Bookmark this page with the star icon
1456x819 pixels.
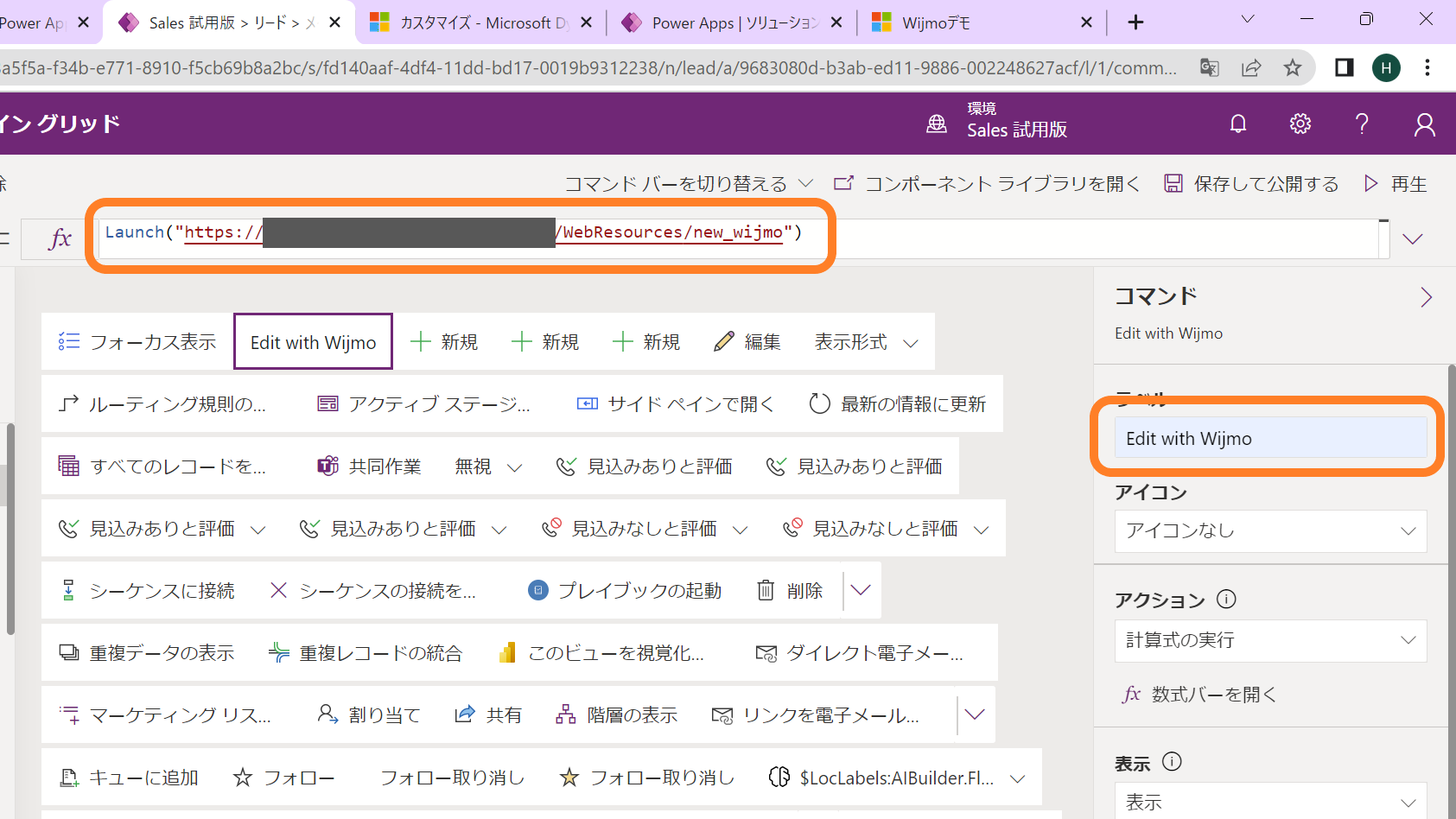(x=1293, y=67)
